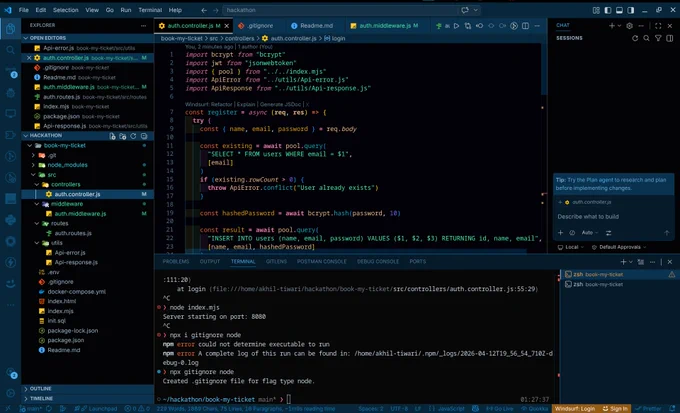Click Windsurf: Login status button
This screenshot has width=680, height=413.
point(575,409)
